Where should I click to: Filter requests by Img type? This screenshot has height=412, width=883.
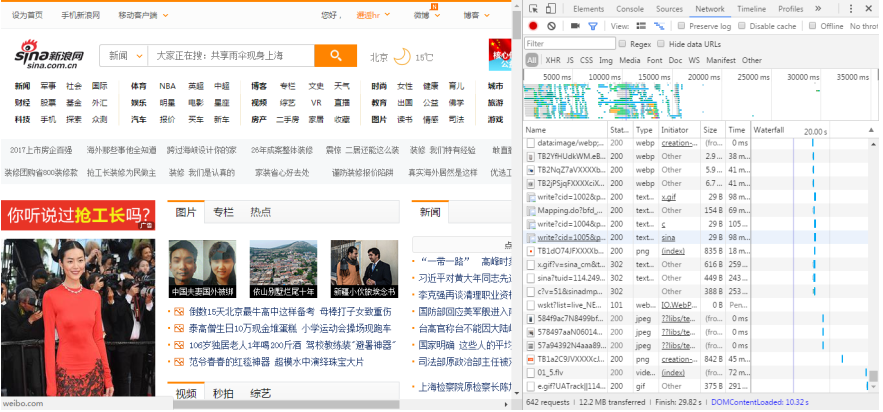(x=605, y=60)
